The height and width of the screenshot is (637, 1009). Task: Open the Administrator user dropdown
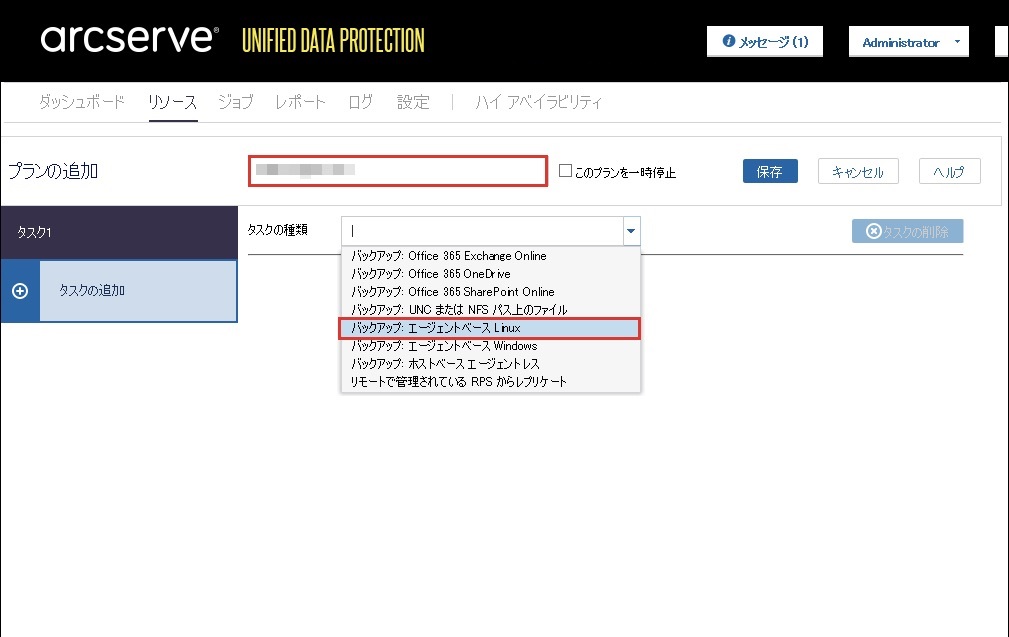click(909, 42)
